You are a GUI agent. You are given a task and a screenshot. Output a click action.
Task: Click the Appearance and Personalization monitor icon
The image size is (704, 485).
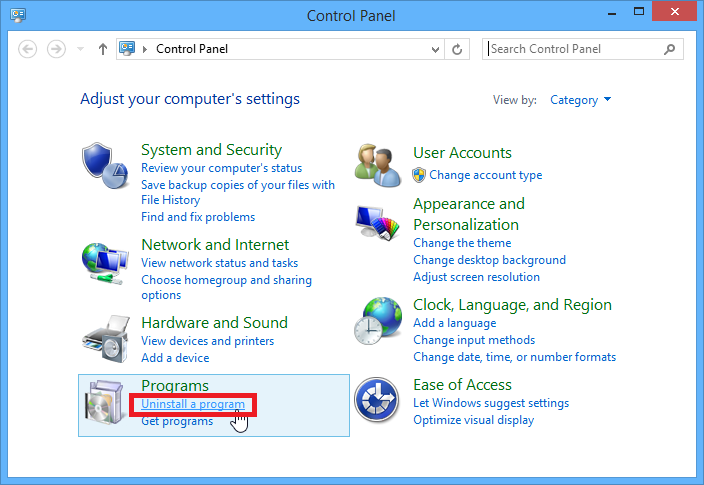[377, 223]
